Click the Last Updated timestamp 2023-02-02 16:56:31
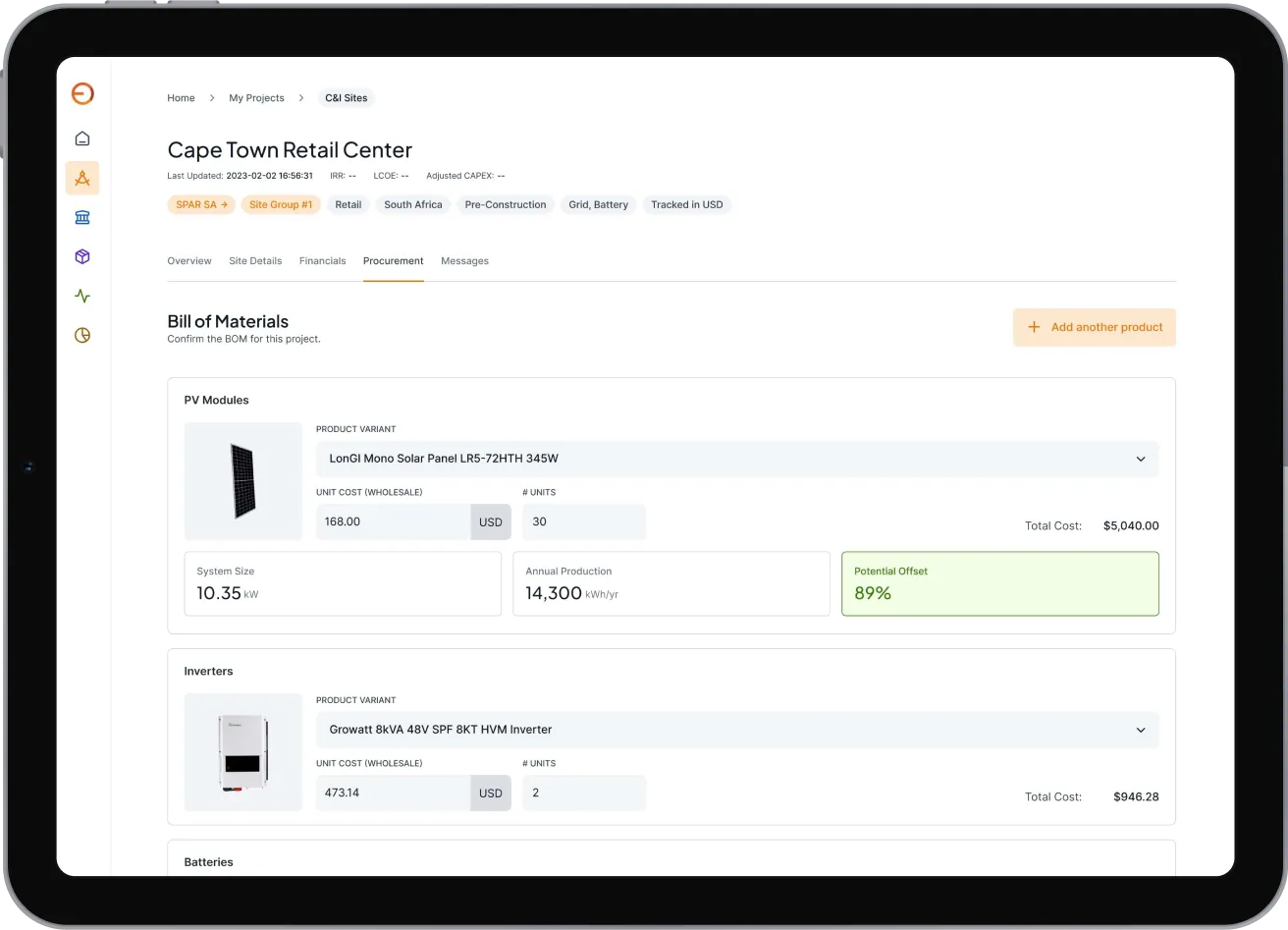 269,176
